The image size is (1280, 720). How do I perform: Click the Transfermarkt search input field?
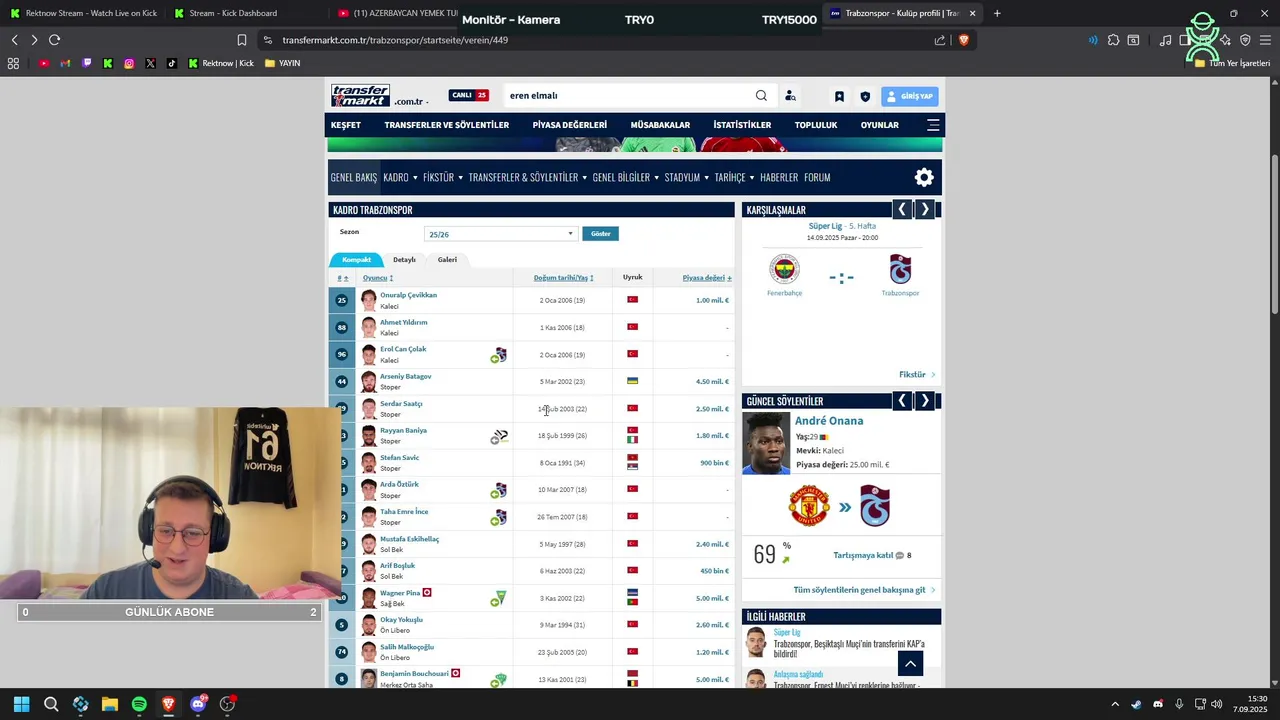pyautogui.click(x=628, y=96)
